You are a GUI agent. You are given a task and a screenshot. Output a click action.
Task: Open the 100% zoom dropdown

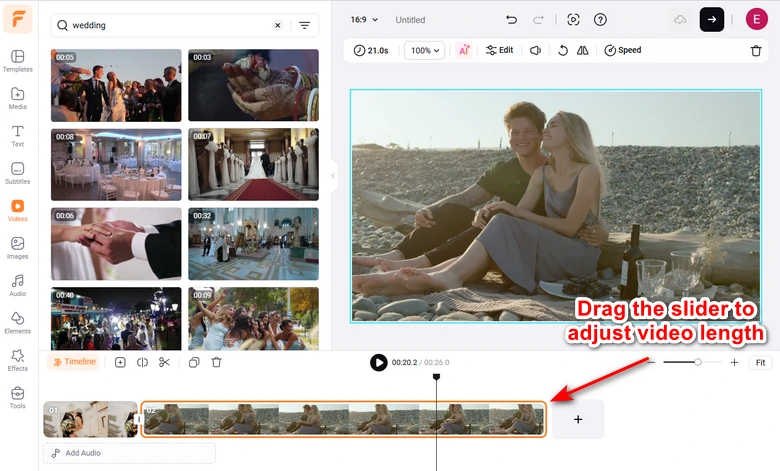pos(424,50)
